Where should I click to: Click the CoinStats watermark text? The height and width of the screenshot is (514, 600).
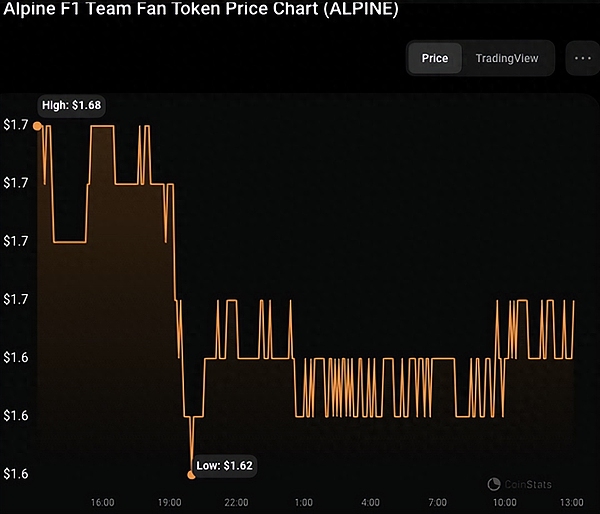coord(527,485)
